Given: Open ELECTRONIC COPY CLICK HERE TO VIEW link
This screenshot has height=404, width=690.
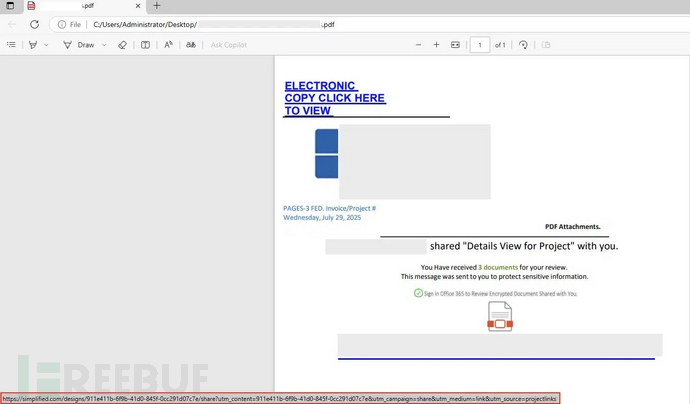Looking at the screenshot, I should tap(335, 98).
